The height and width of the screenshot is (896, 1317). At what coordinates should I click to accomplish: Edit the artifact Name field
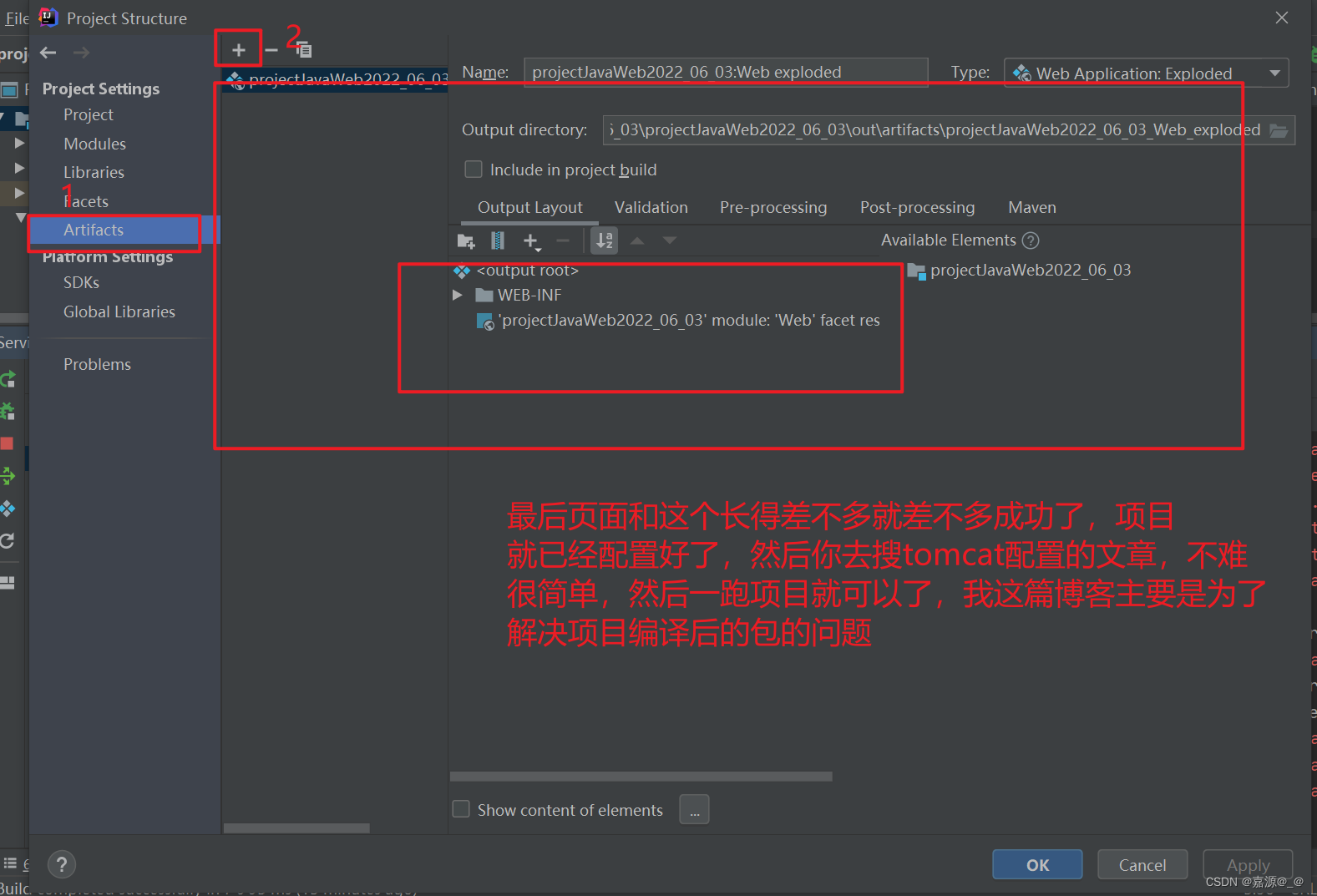tap(726, 72)
